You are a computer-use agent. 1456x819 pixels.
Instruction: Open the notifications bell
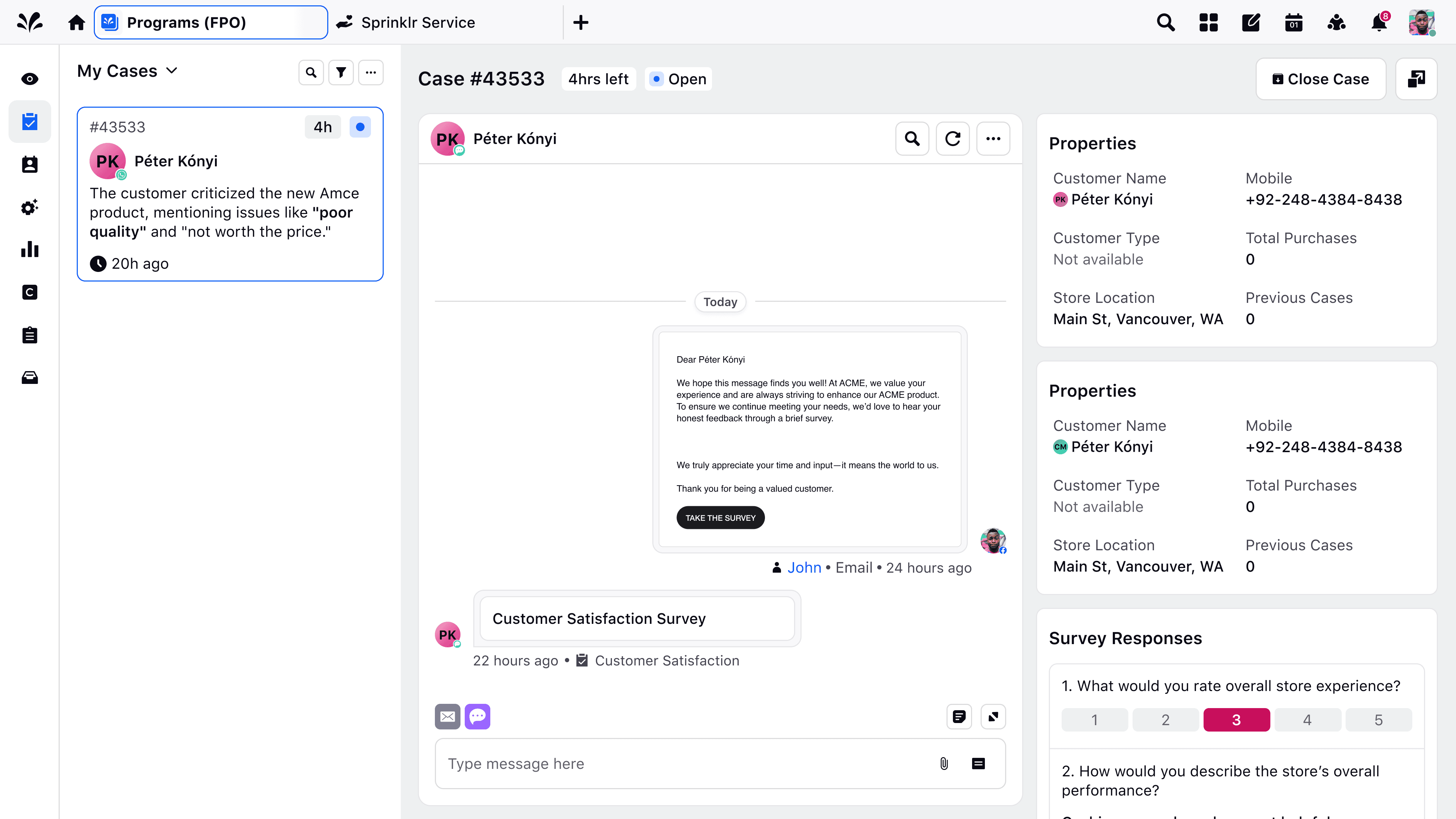(x=1379, y=23)
